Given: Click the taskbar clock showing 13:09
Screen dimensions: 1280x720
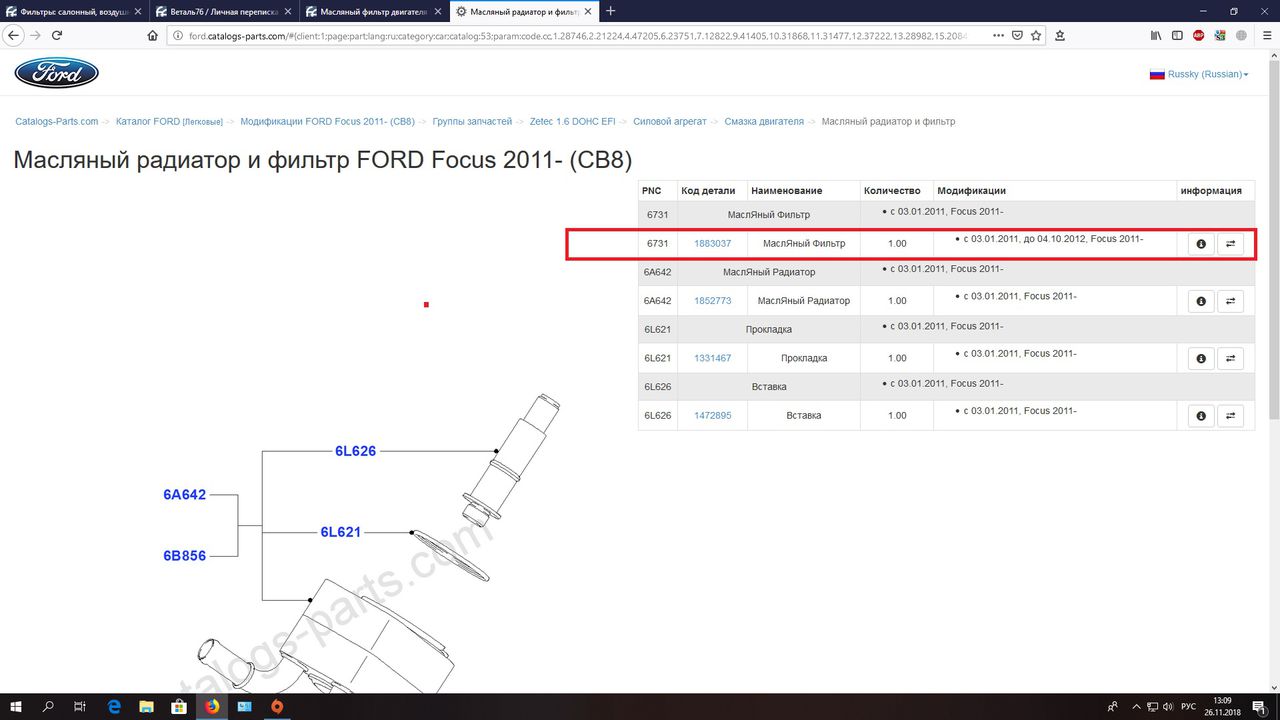Looking at the screenshot, I should point(1221,706).
